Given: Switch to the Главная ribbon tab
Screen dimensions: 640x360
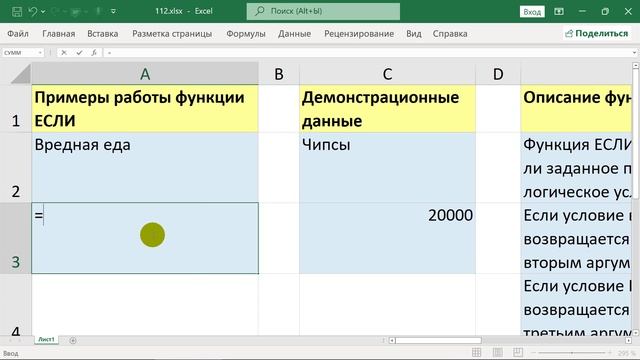Looking at the screenshot, I should 58,34.
